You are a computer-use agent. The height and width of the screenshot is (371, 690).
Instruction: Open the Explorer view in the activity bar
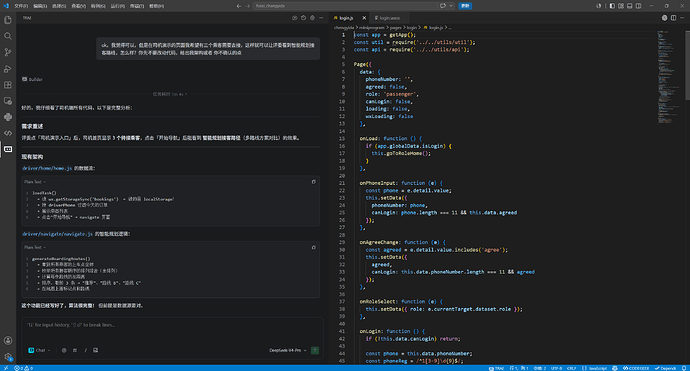pos(8,20)
